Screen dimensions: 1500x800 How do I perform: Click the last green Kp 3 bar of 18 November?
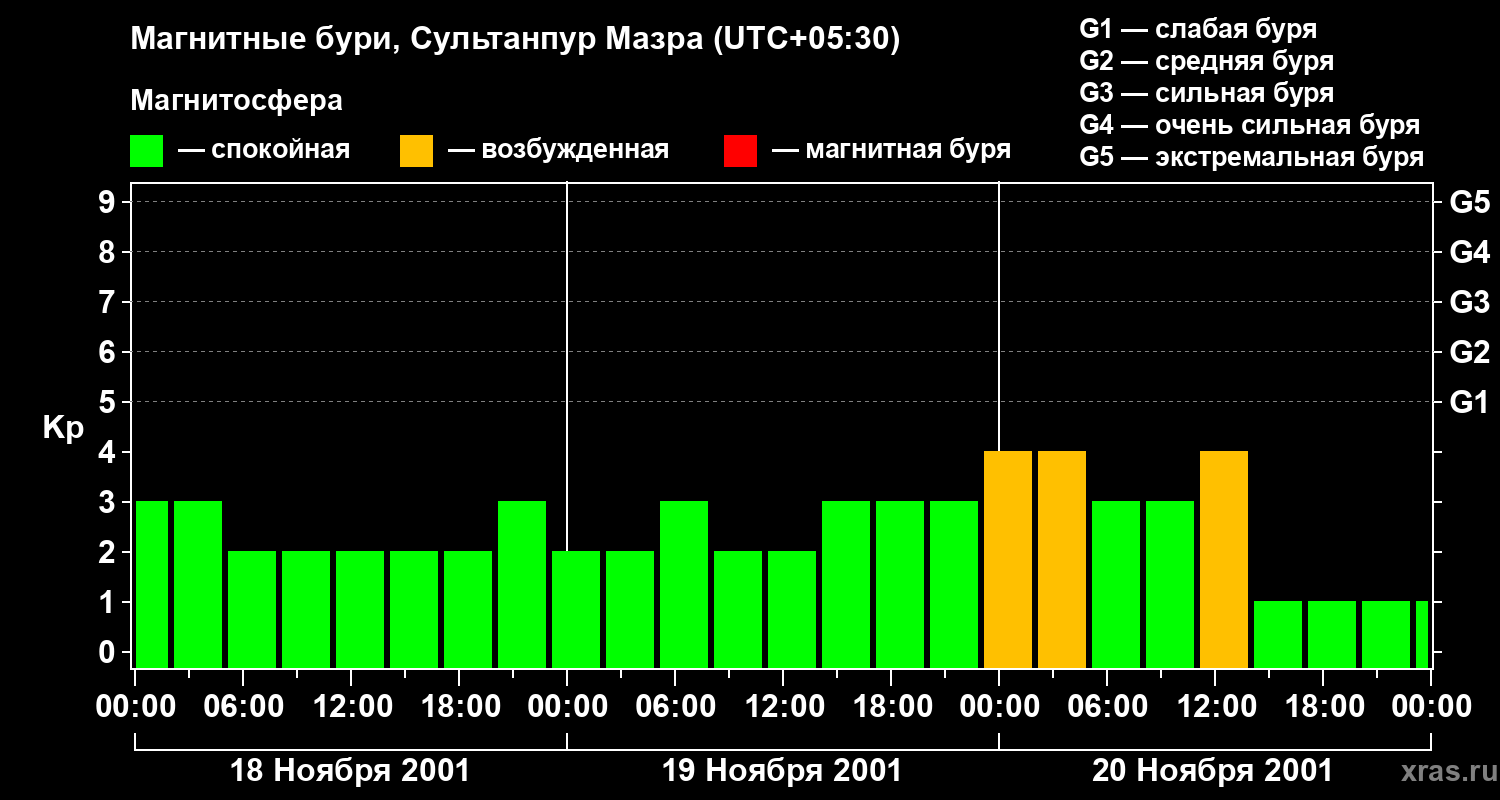[x=522, y=585]
